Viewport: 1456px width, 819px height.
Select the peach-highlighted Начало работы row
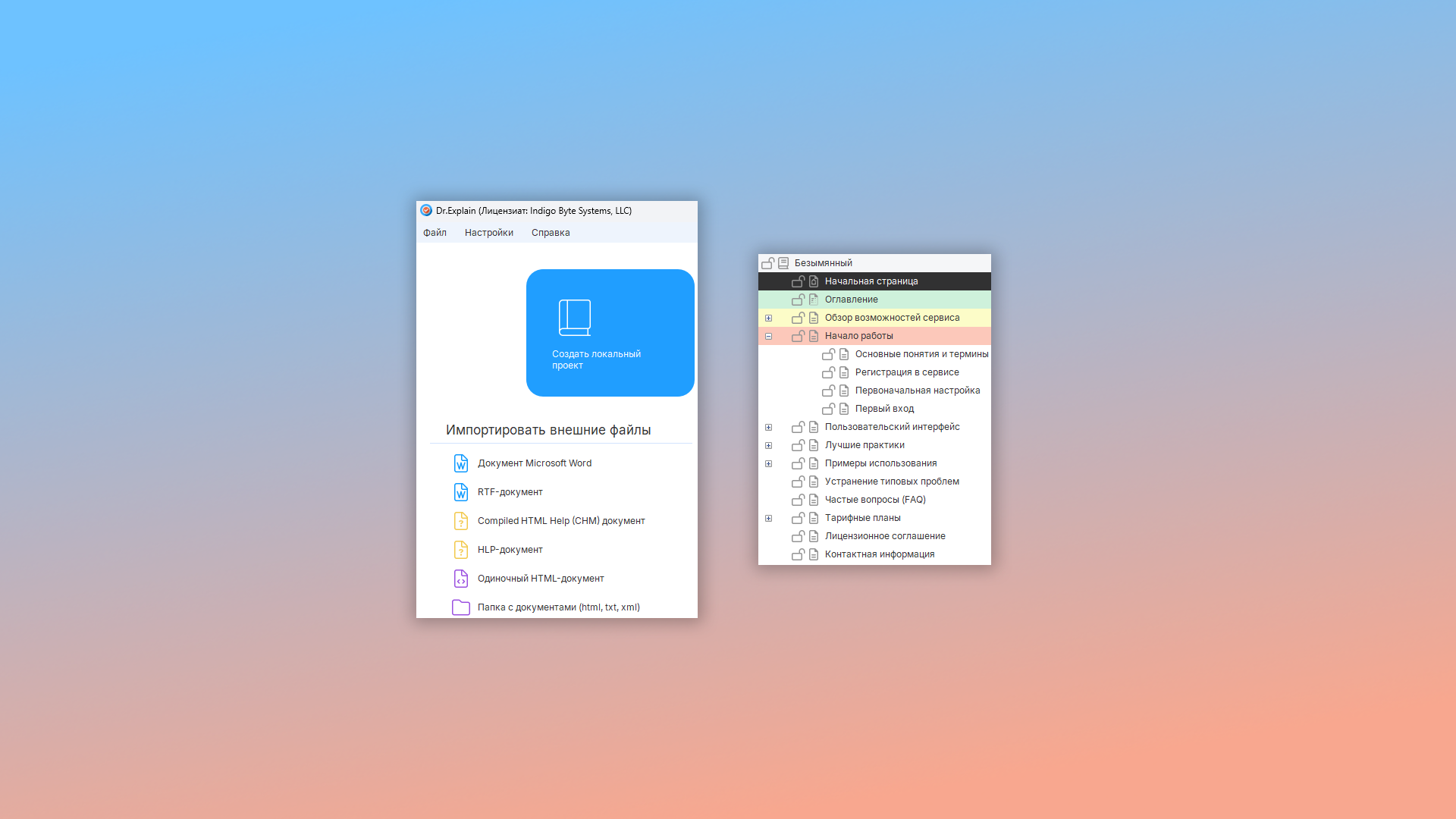point(858,336)
